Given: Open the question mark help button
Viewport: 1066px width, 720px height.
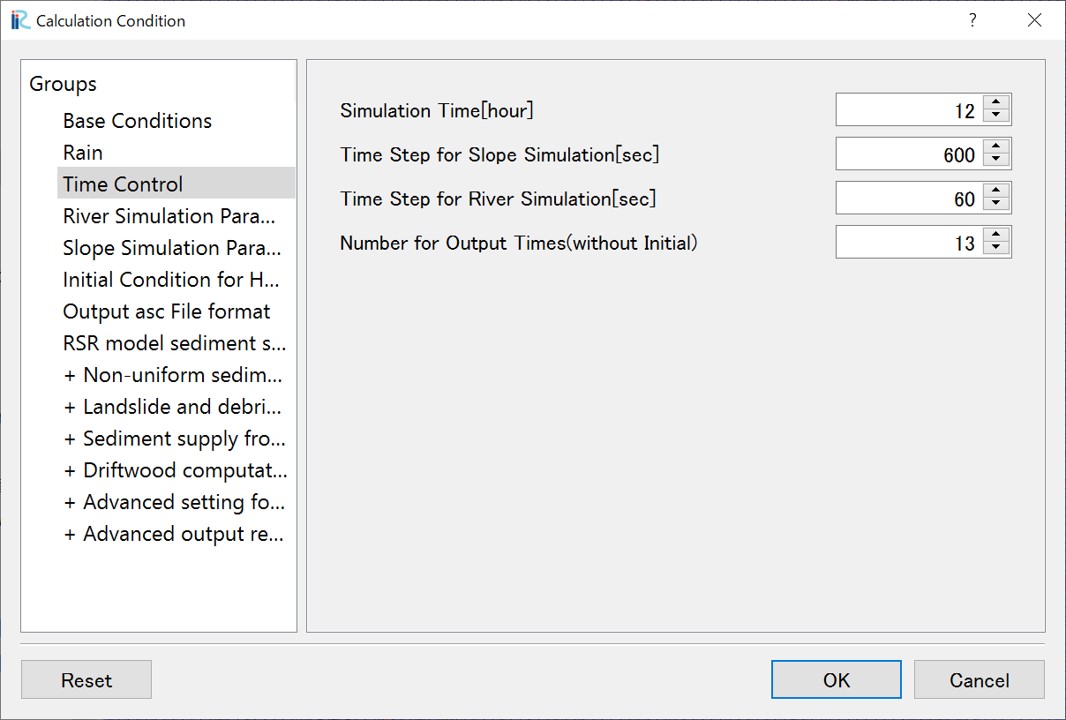Looking at the screenshot, I should point(973,20).
